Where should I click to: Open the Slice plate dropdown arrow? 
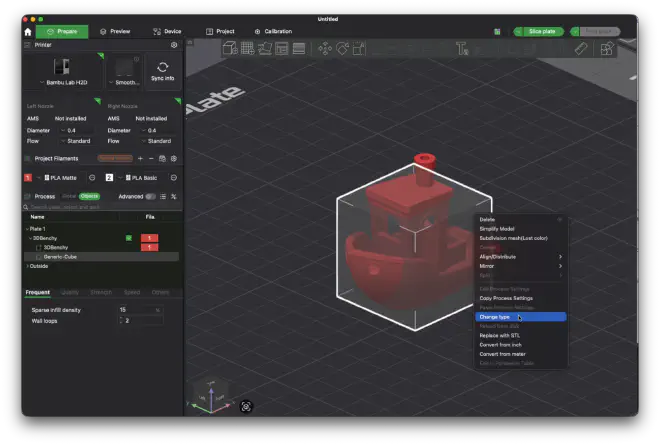[518, 32]
